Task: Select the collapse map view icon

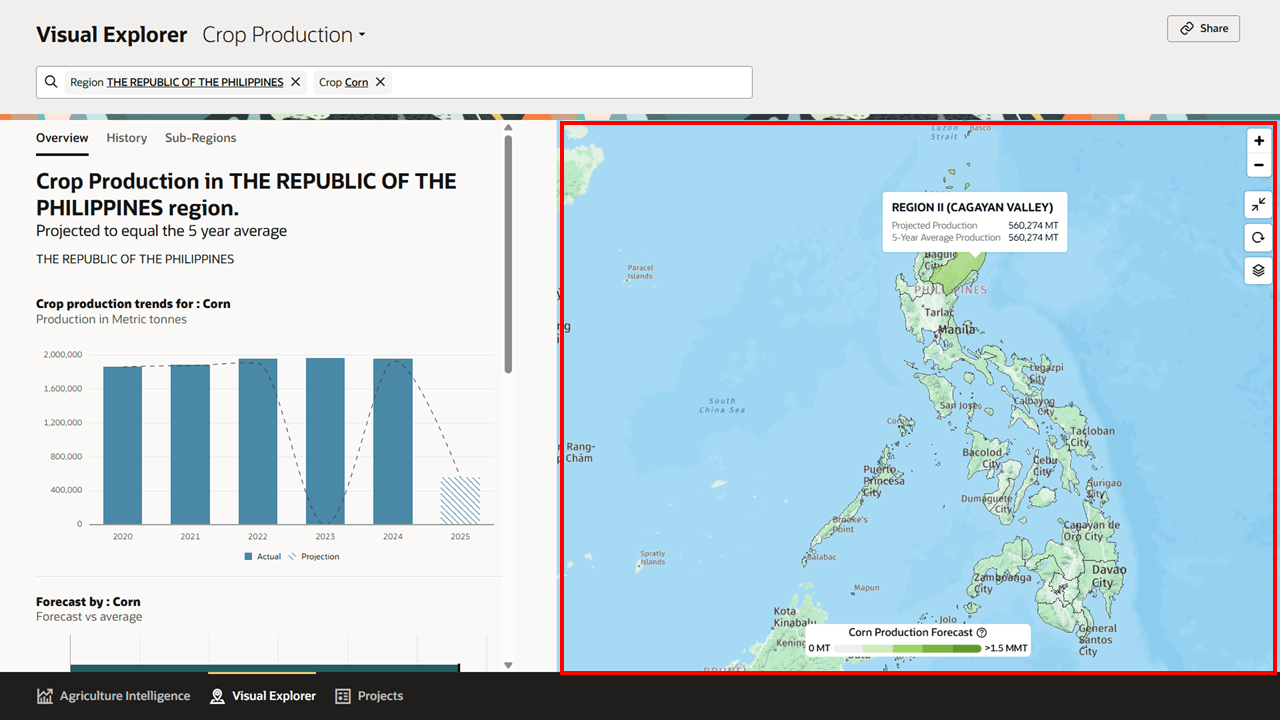Action: 1258,204
